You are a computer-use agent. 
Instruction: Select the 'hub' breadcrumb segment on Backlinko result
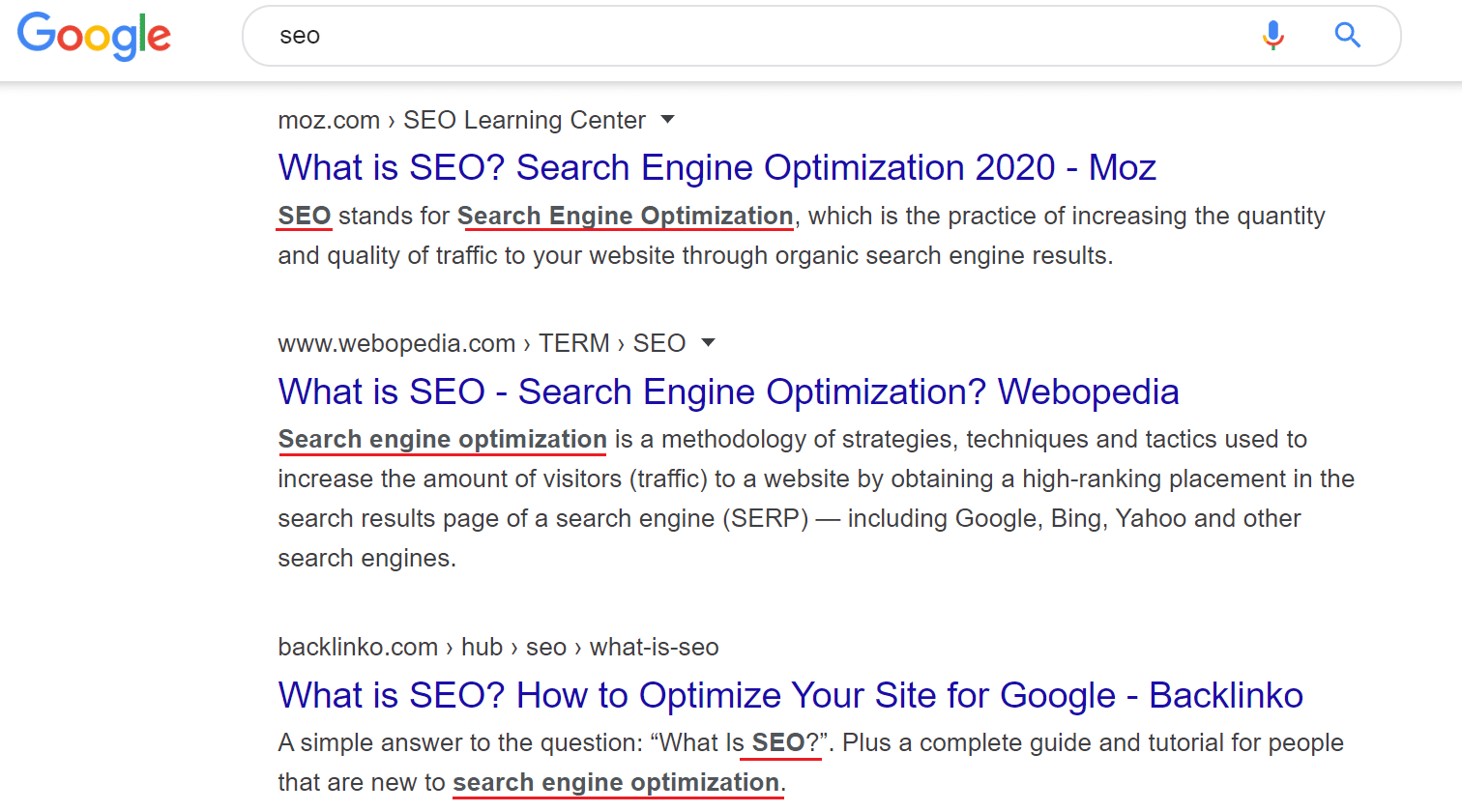click(482, 647)
